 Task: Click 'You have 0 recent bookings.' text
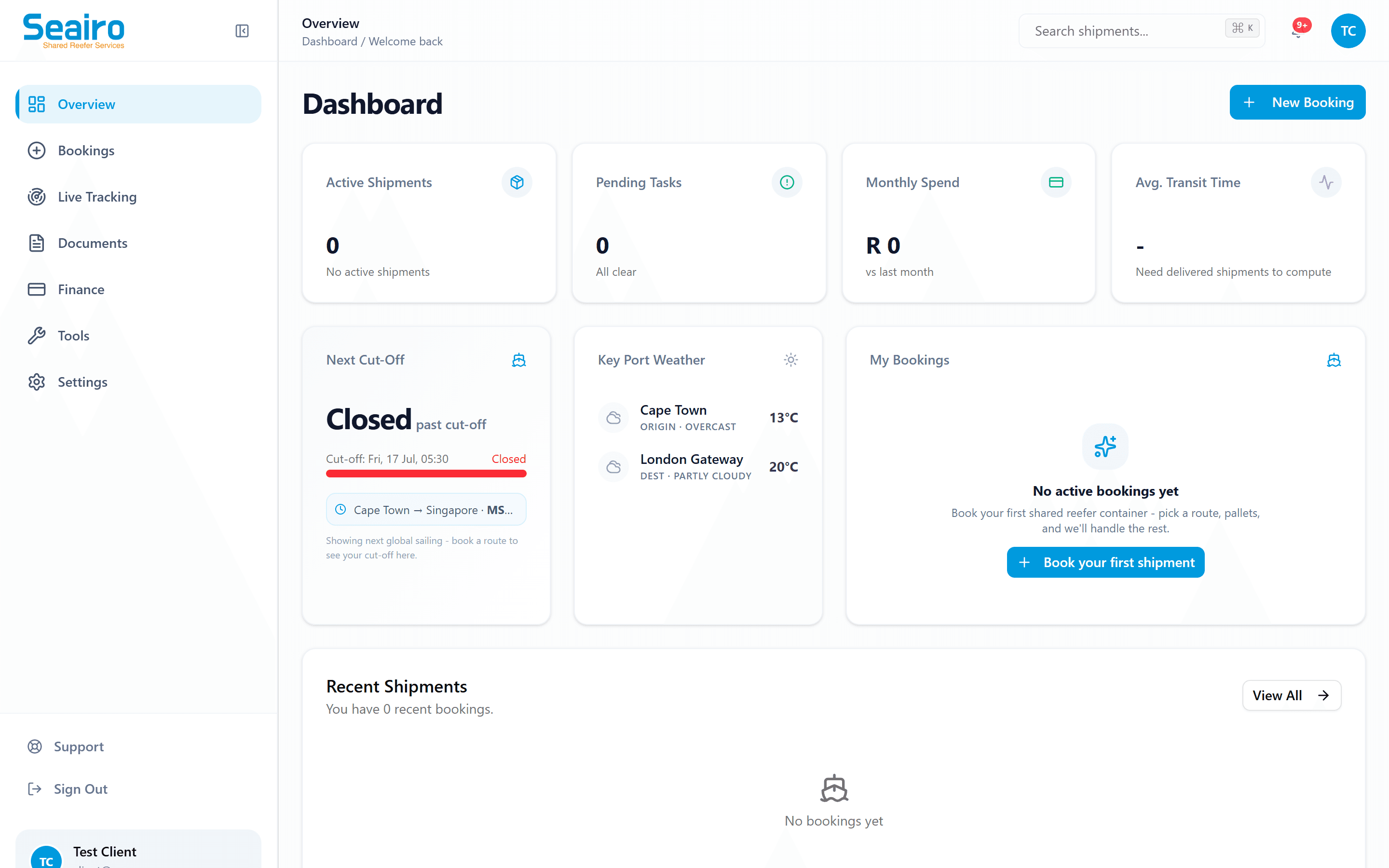(409, 709)
